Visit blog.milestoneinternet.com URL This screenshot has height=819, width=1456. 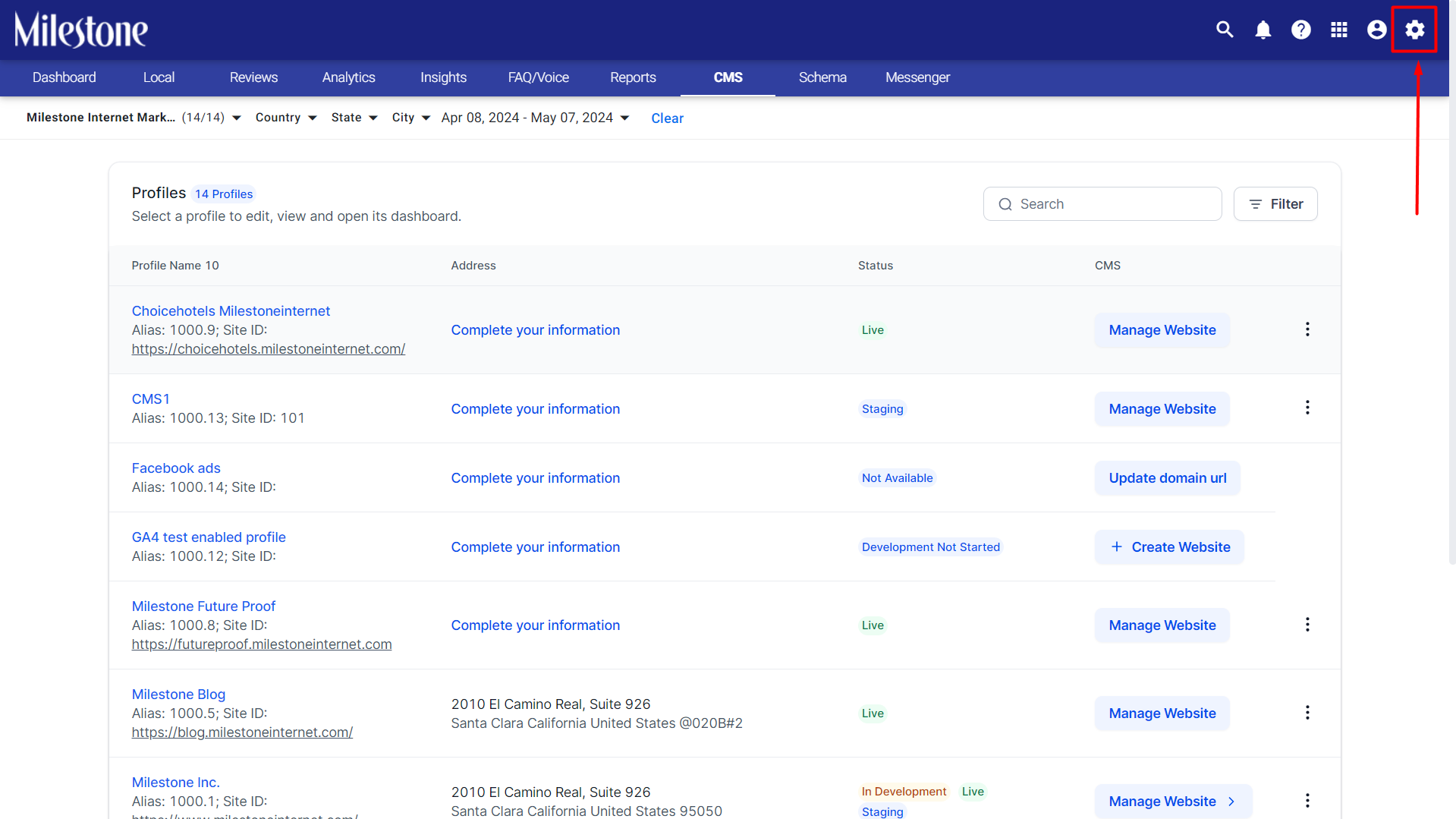[x=242, y=732]
